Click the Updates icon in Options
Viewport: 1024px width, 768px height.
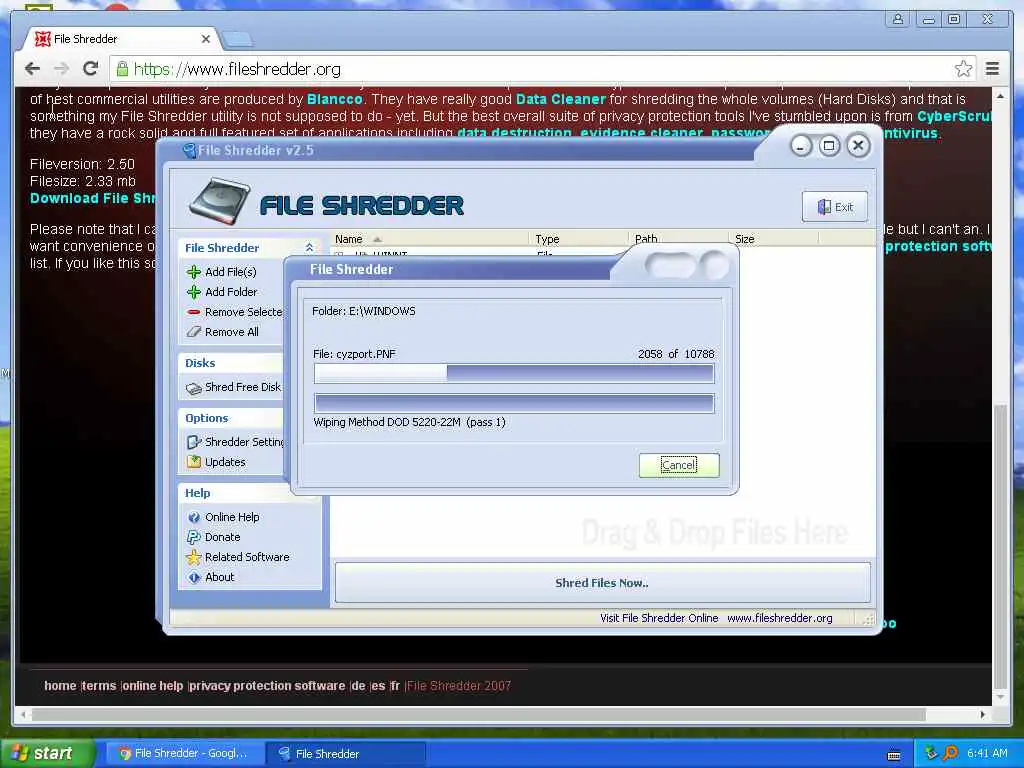194,462
